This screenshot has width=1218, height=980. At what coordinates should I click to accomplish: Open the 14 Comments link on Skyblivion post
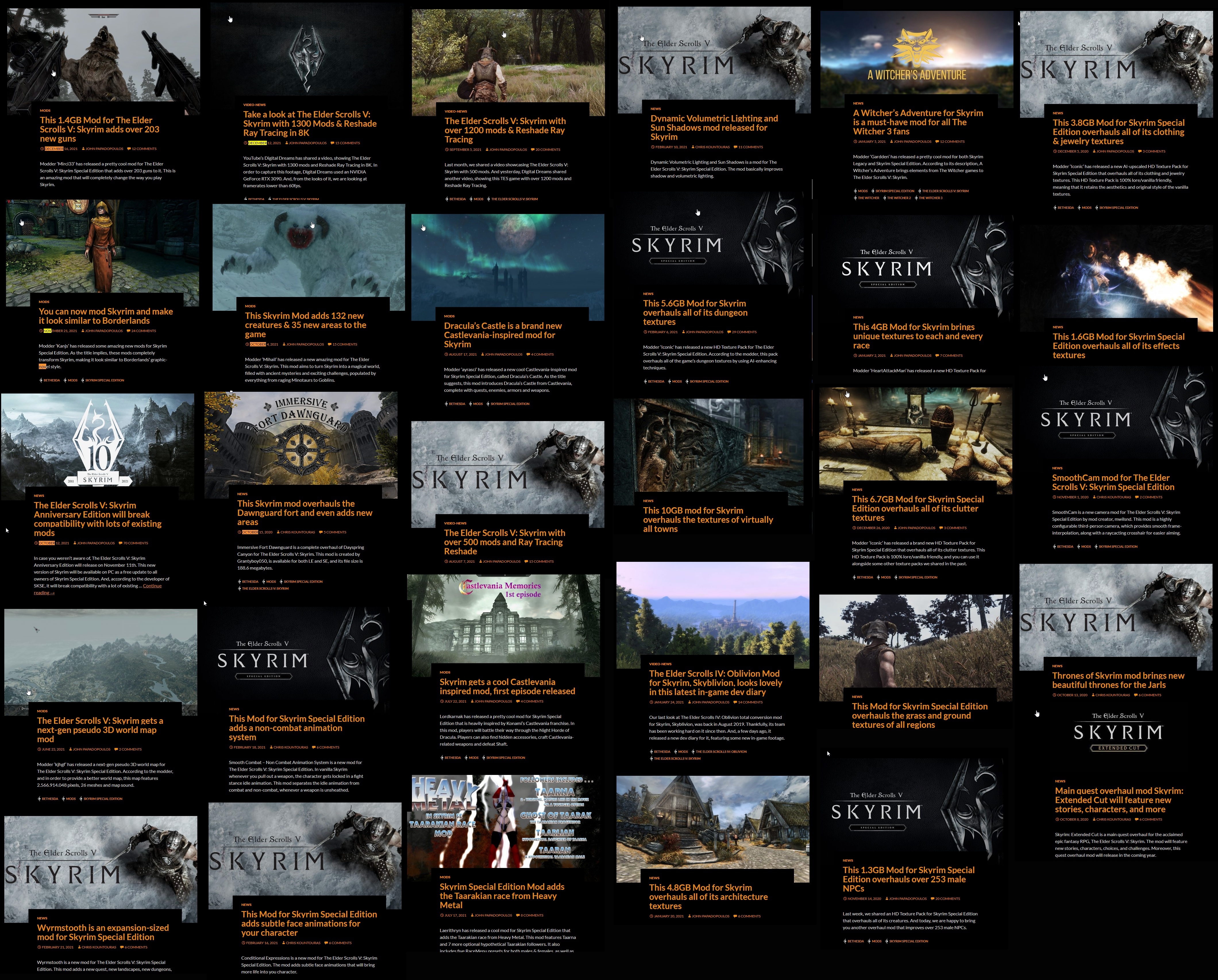[748, 703]
